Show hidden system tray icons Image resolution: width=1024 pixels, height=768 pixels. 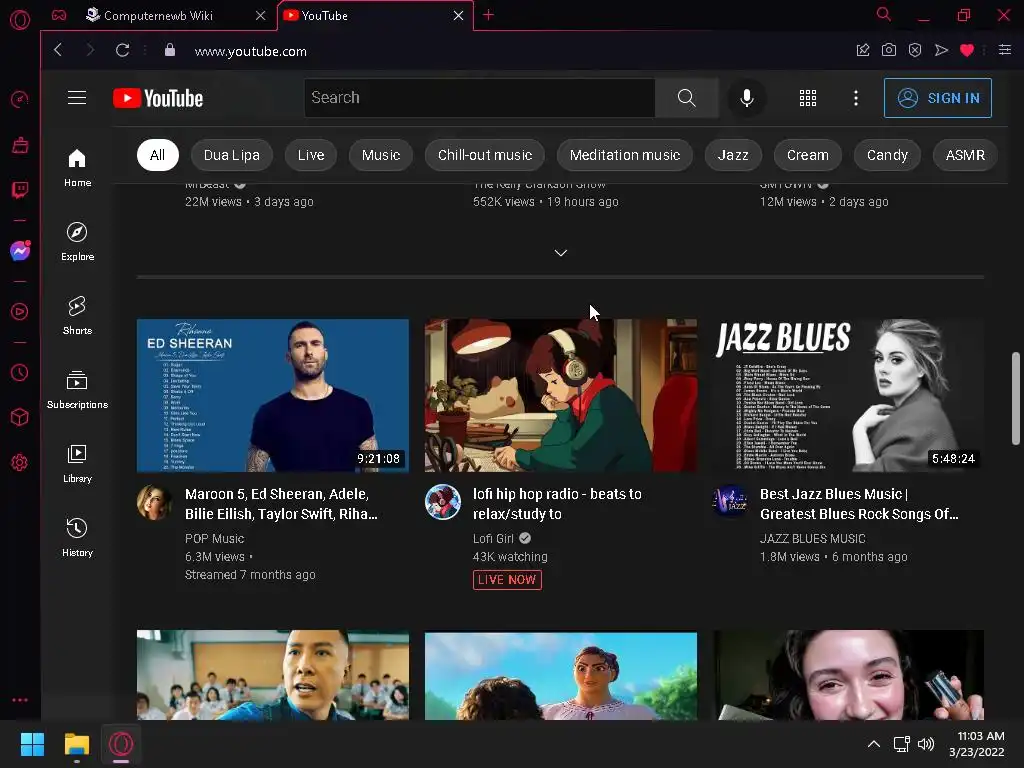873,744
